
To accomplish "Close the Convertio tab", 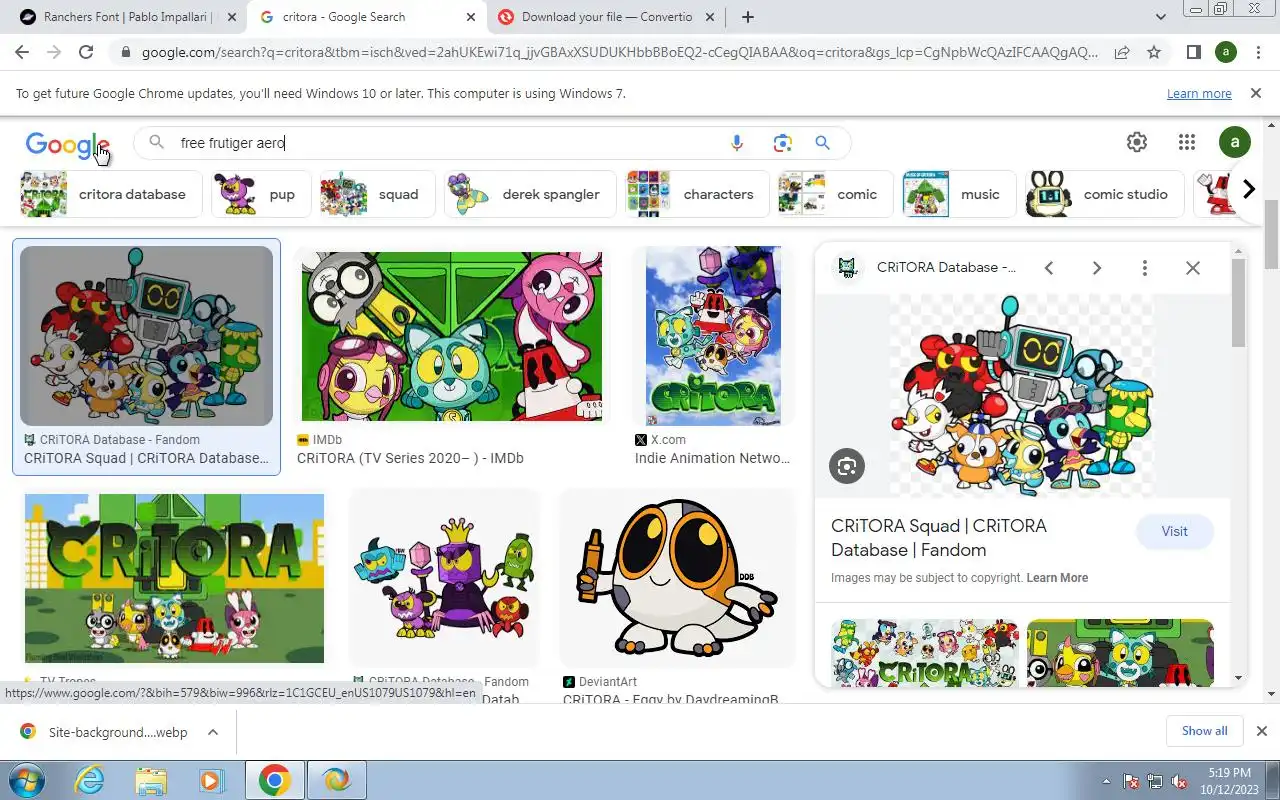I will (x=711, y=17).
